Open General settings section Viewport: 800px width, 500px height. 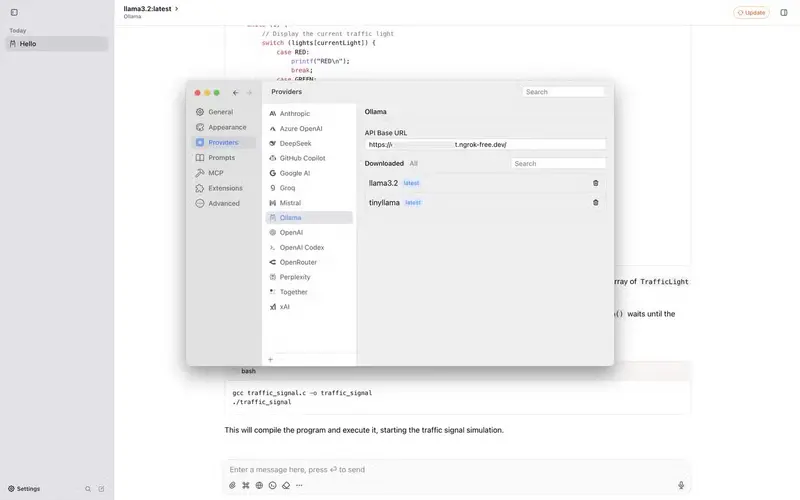223,112
